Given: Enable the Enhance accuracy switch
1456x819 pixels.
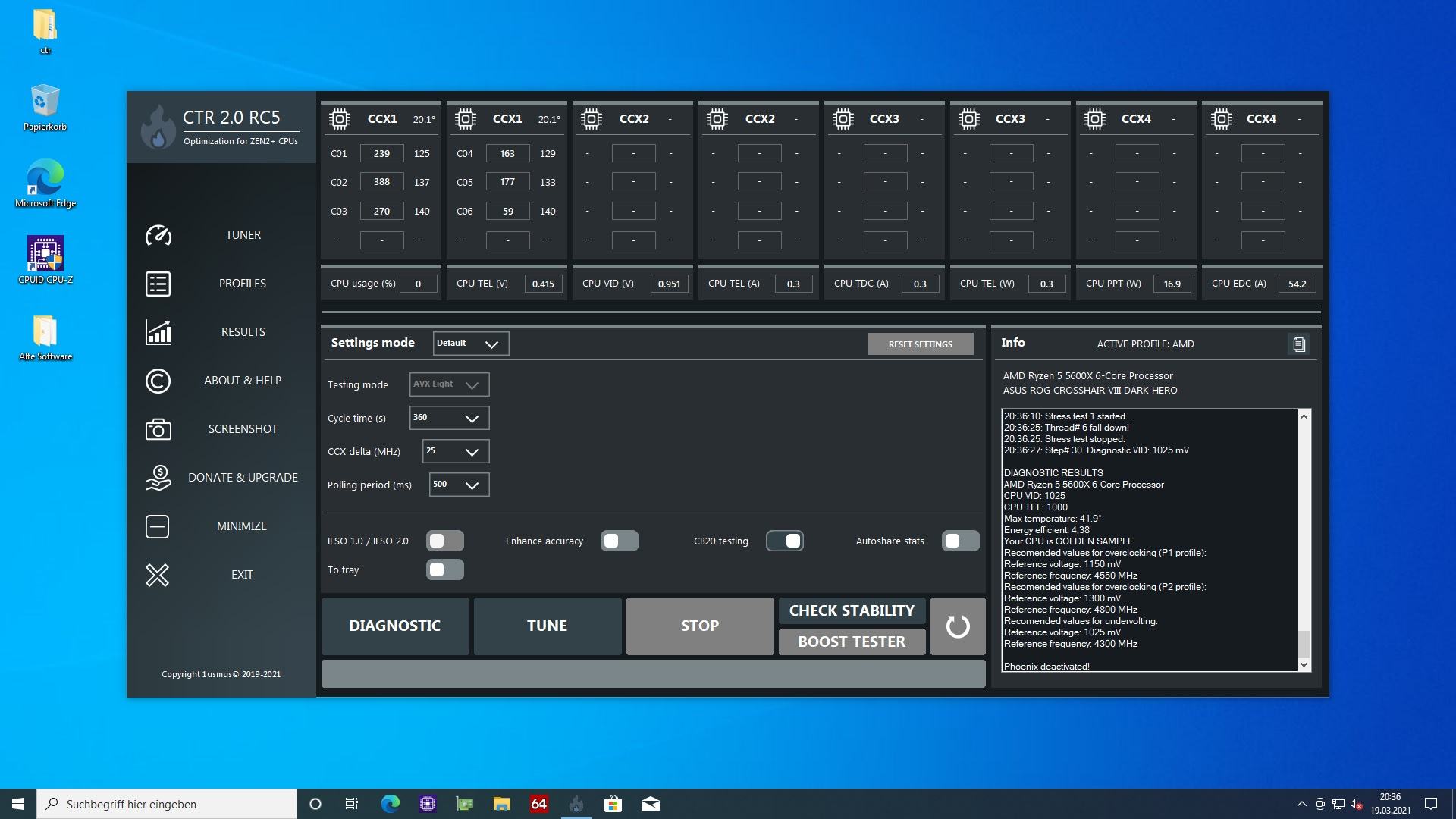Looking at the screenshot, I should click(x=619, y=541).
